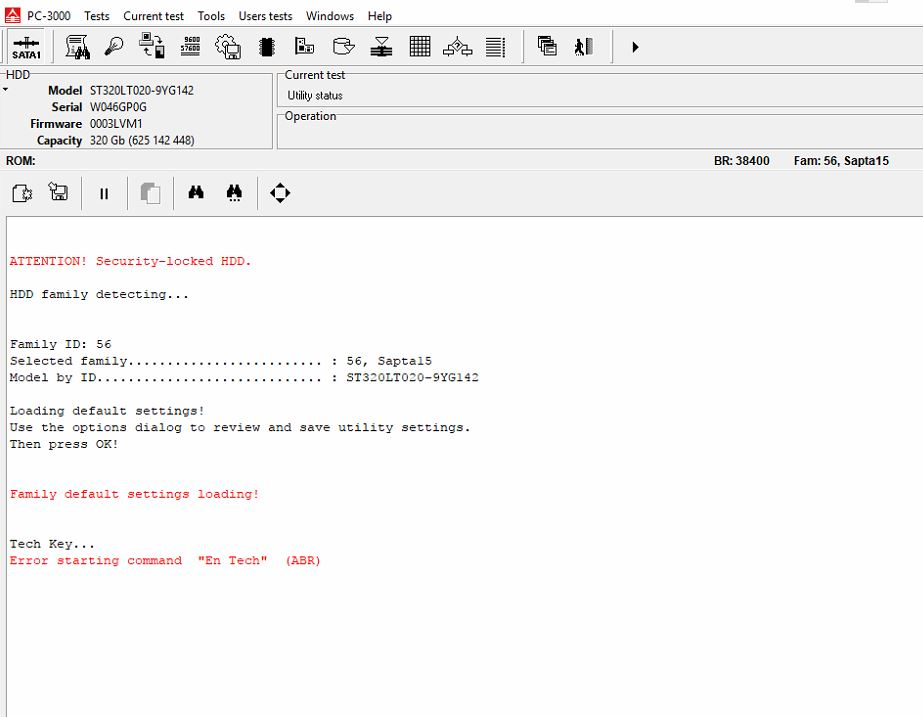The image size is (923, 717).
Task: Open the Help menu
Action: click(x=379, y=16)
